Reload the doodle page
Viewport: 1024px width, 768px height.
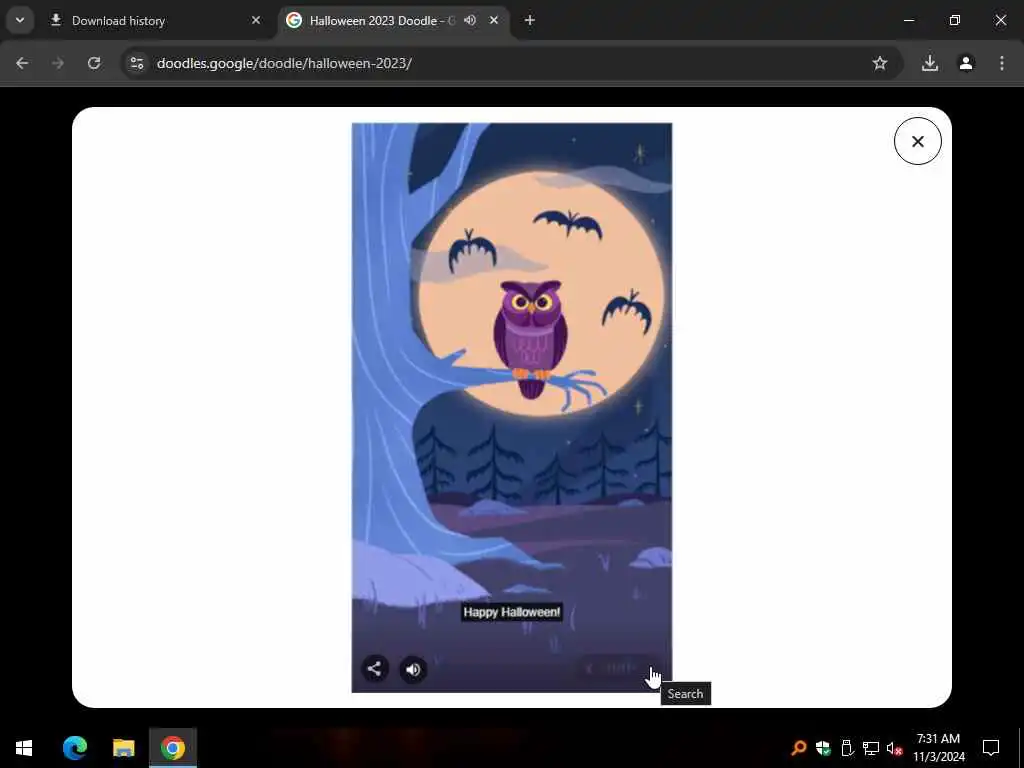(94, 63)
